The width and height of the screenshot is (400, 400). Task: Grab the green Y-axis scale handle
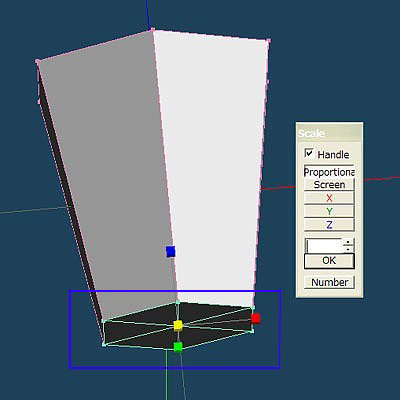pyautogui.click(x=178, y=347)
